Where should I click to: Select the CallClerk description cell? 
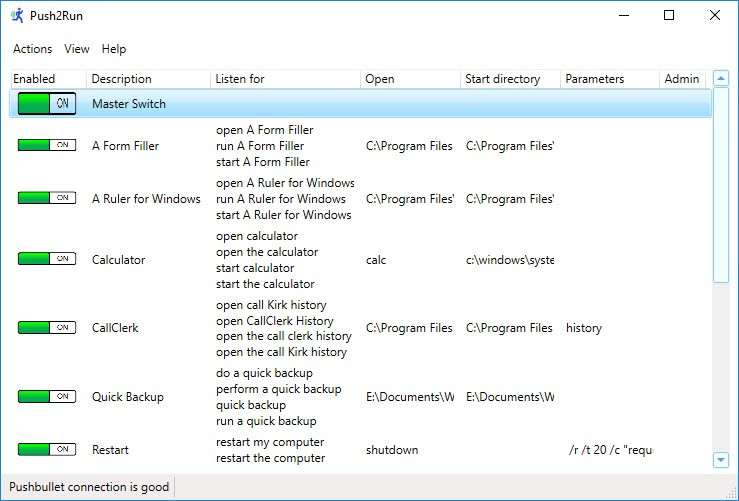click(115, 328)
